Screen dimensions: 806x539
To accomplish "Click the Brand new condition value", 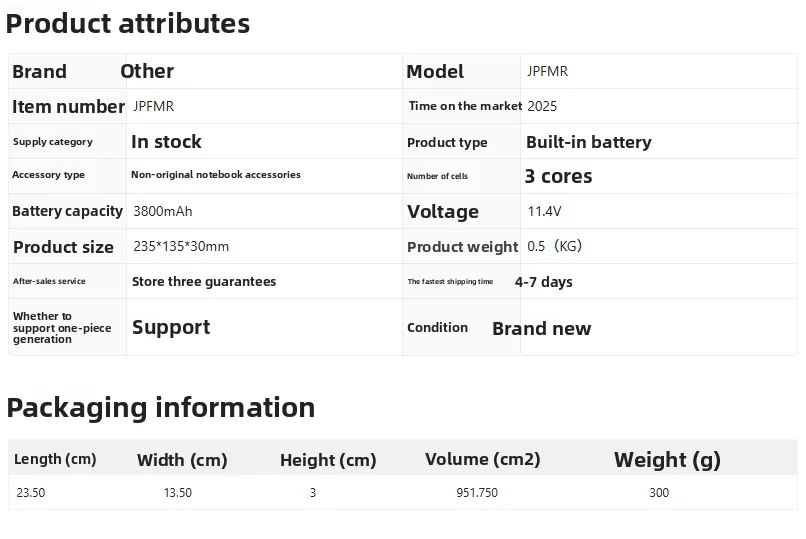I will (x=541, y=329).
